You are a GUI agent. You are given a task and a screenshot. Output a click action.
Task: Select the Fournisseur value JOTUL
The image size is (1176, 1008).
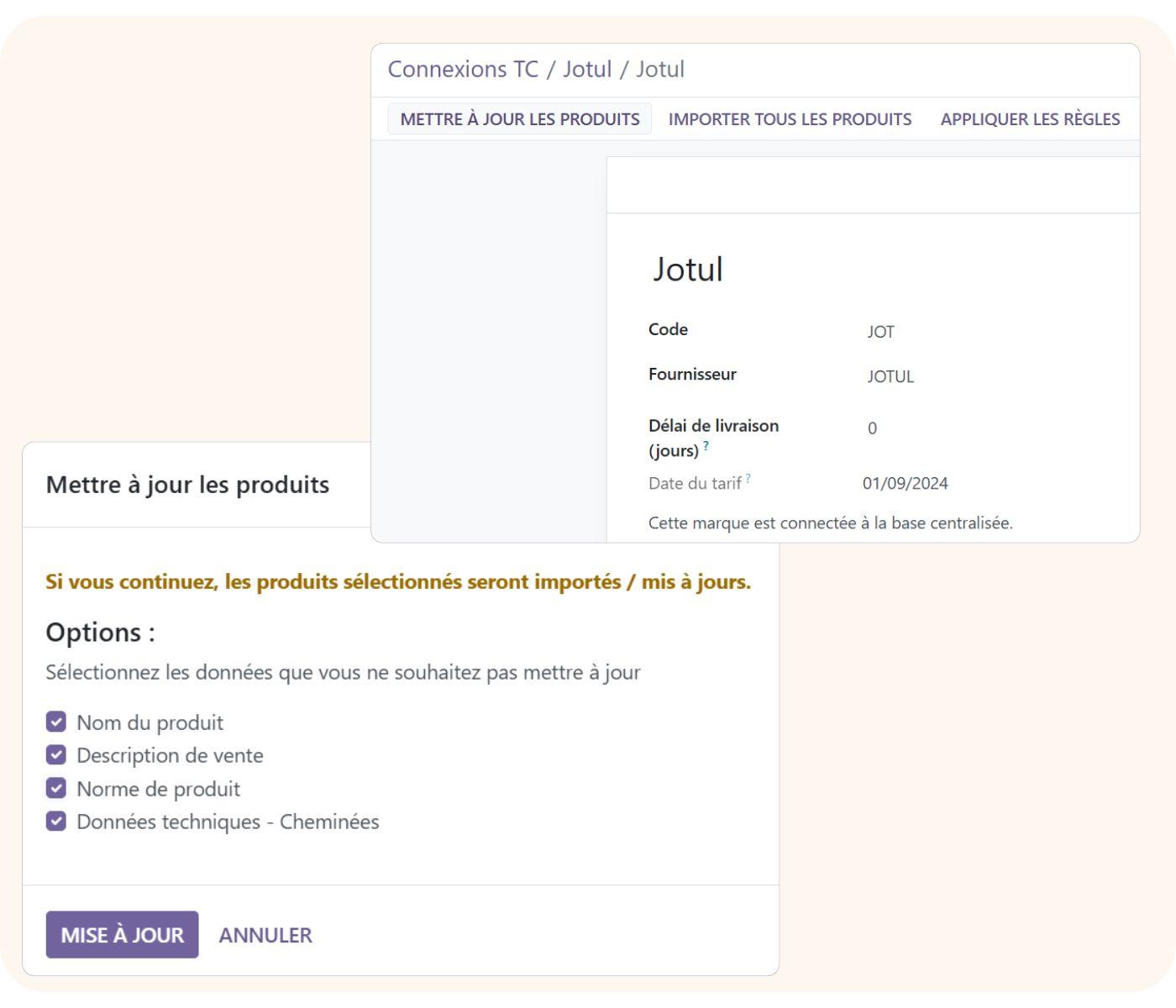tap(890, 376)
